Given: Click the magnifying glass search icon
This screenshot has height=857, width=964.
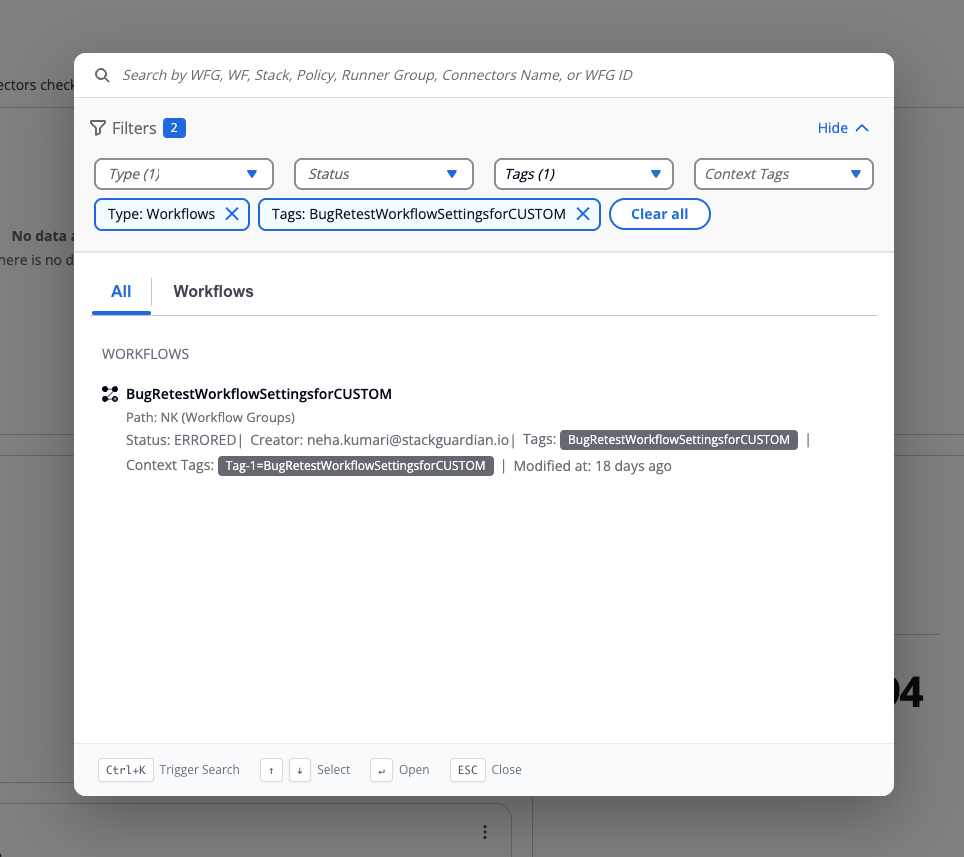Looking at the screenshot, I should coord(101,75).
